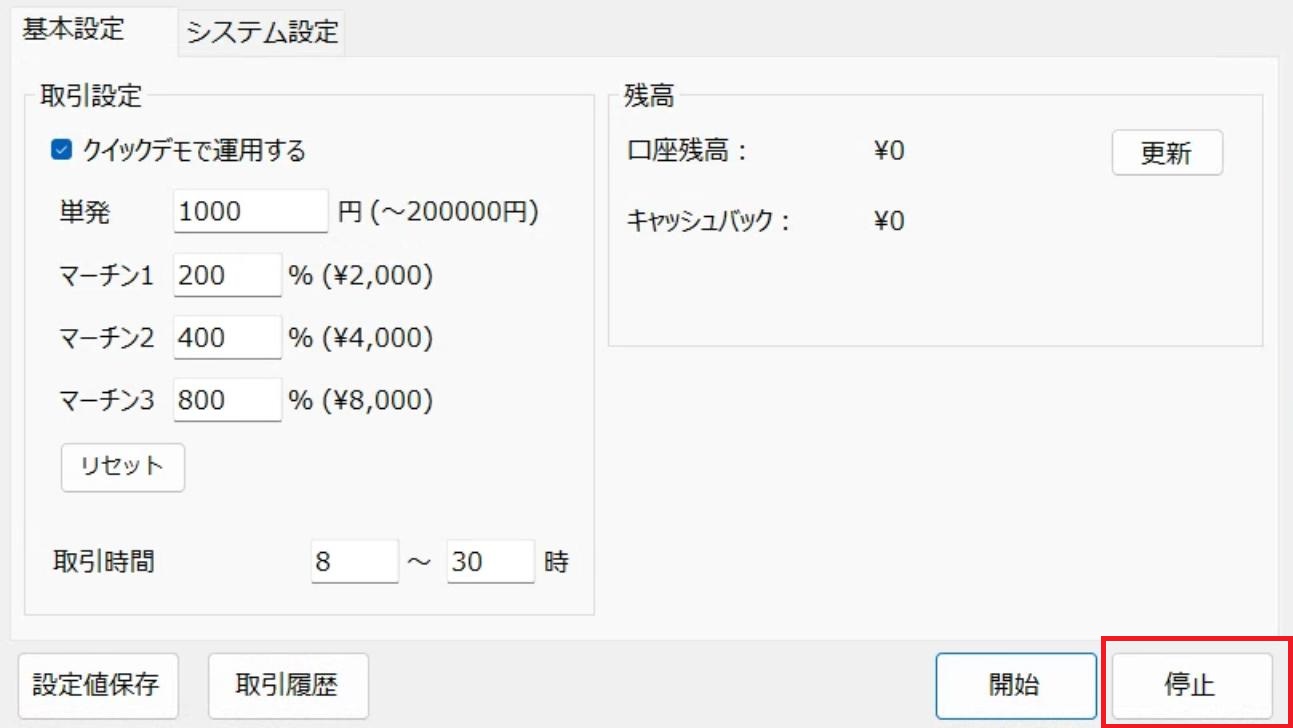
Task: Open the 取引履歴 trade history
Action: [288, 685]
